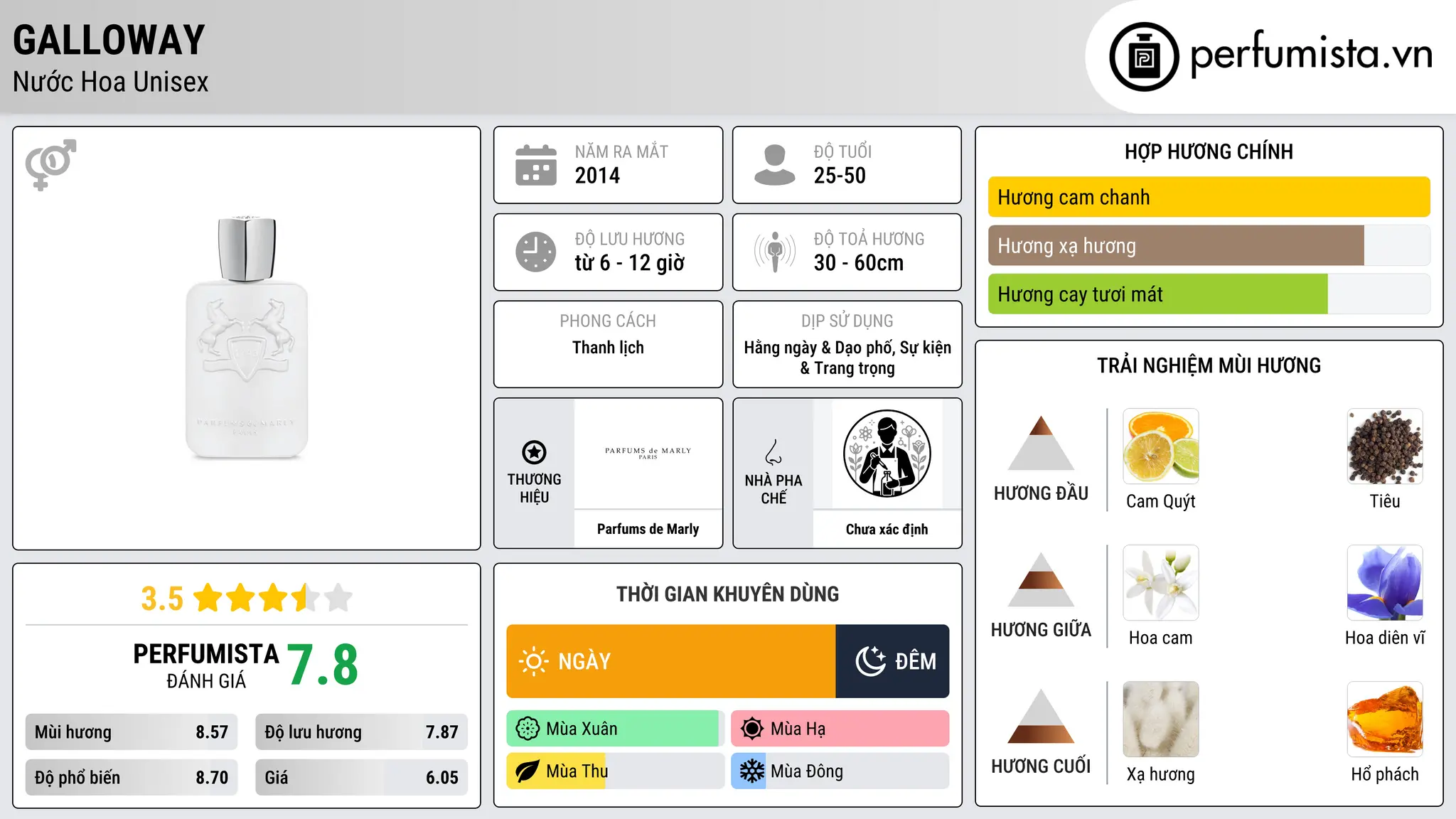Viewport: 1456px width, 819px height.
Task: Click the release year 2014
Action: click(597, 176)
